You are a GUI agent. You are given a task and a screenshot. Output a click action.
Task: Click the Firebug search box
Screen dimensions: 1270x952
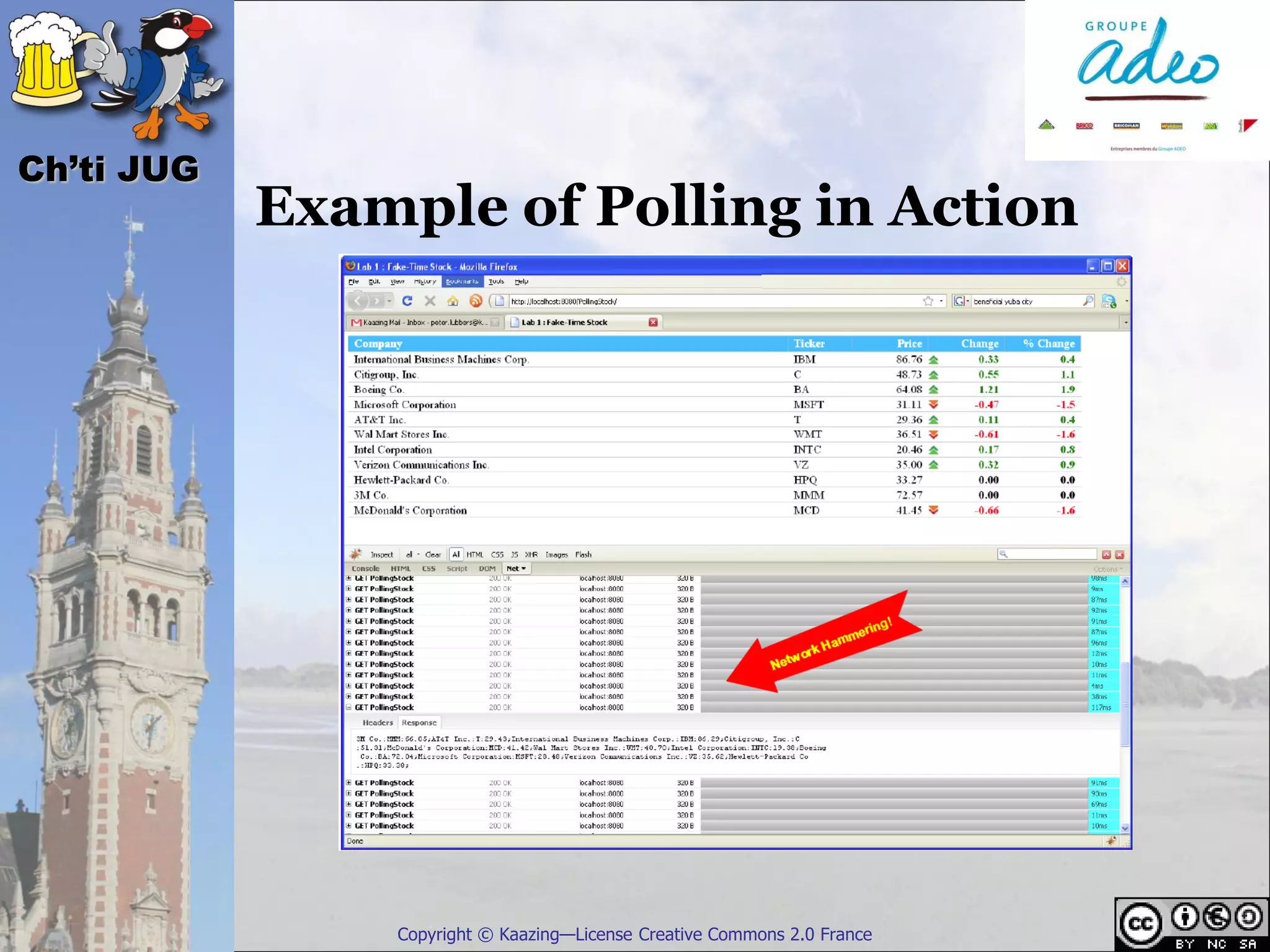point(1047,554)
